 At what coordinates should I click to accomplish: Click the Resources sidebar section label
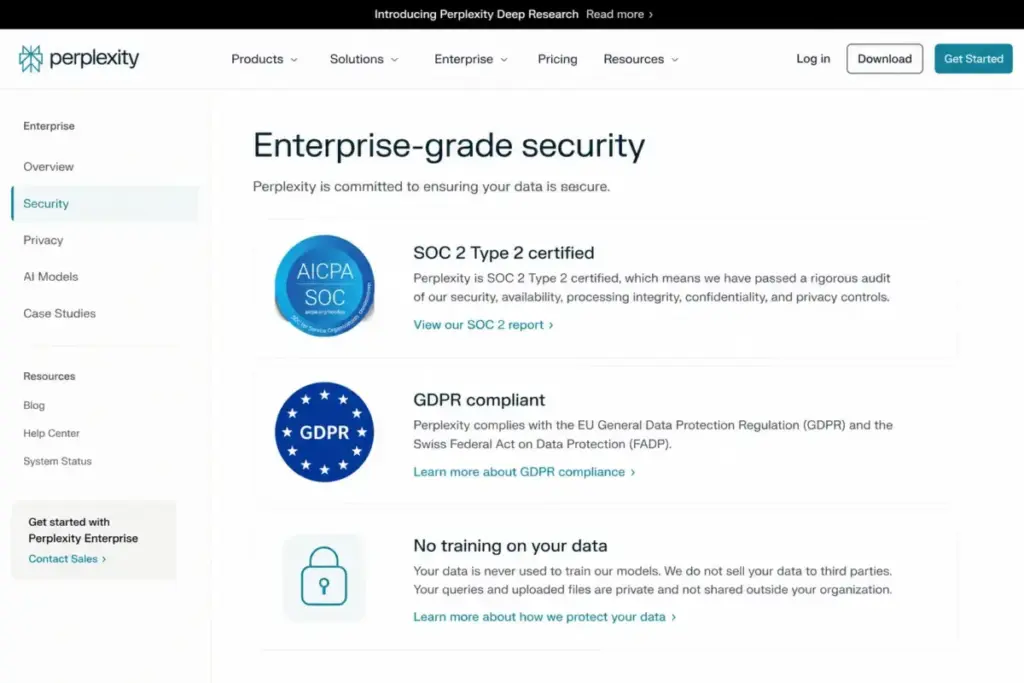[49, 377]
